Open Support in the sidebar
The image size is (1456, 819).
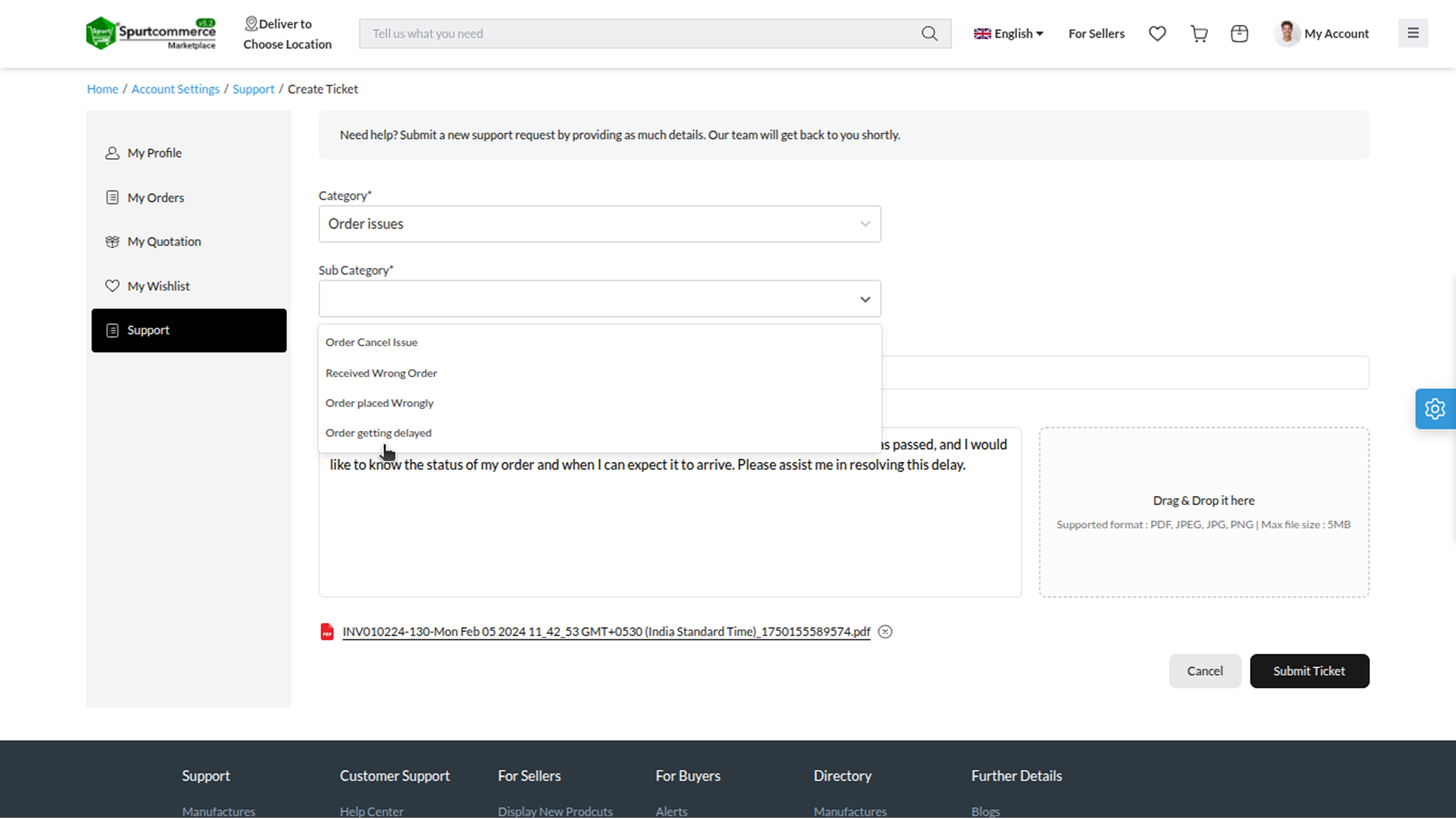189,331
